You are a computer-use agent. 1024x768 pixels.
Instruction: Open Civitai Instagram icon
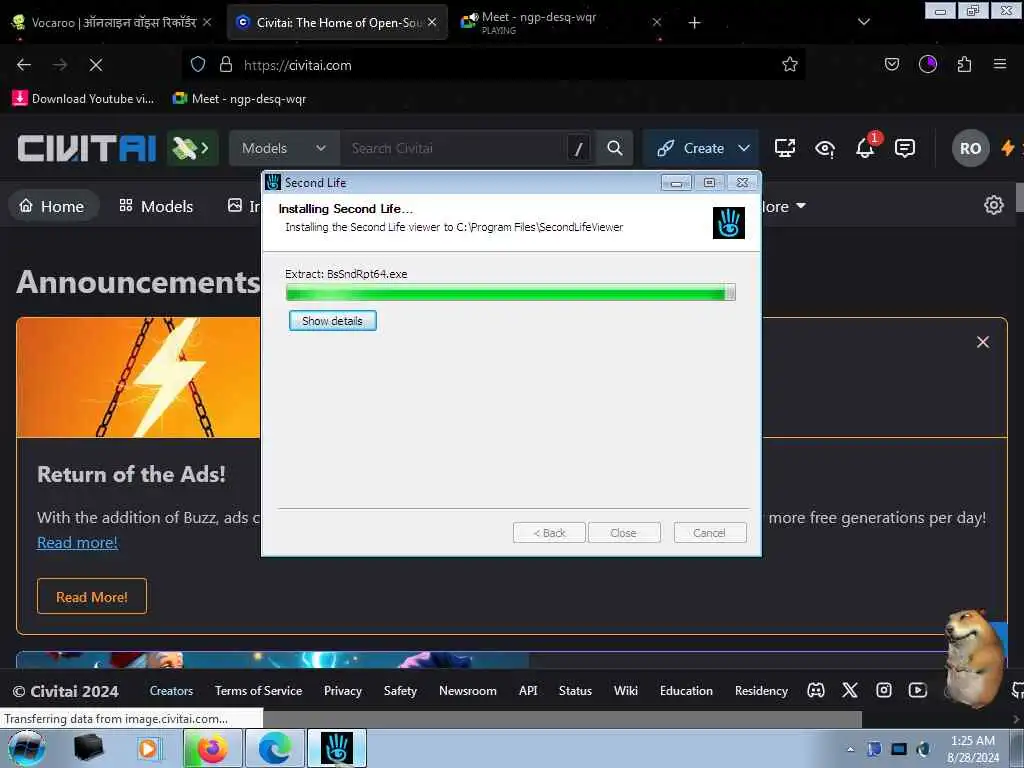tap(884, 690)
